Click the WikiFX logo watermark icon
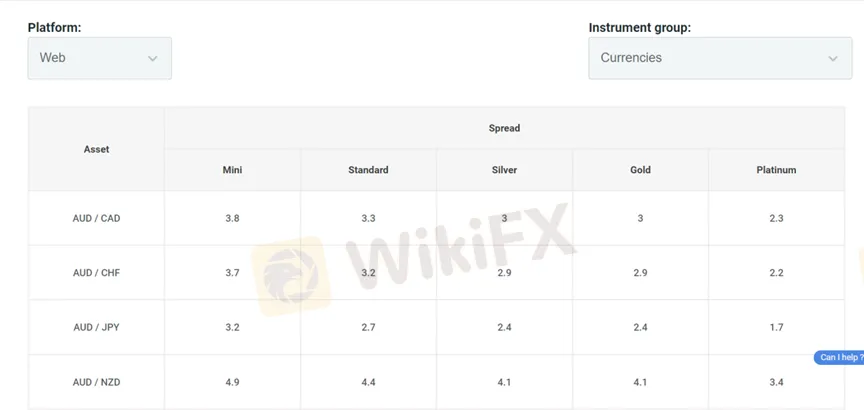 291,276
